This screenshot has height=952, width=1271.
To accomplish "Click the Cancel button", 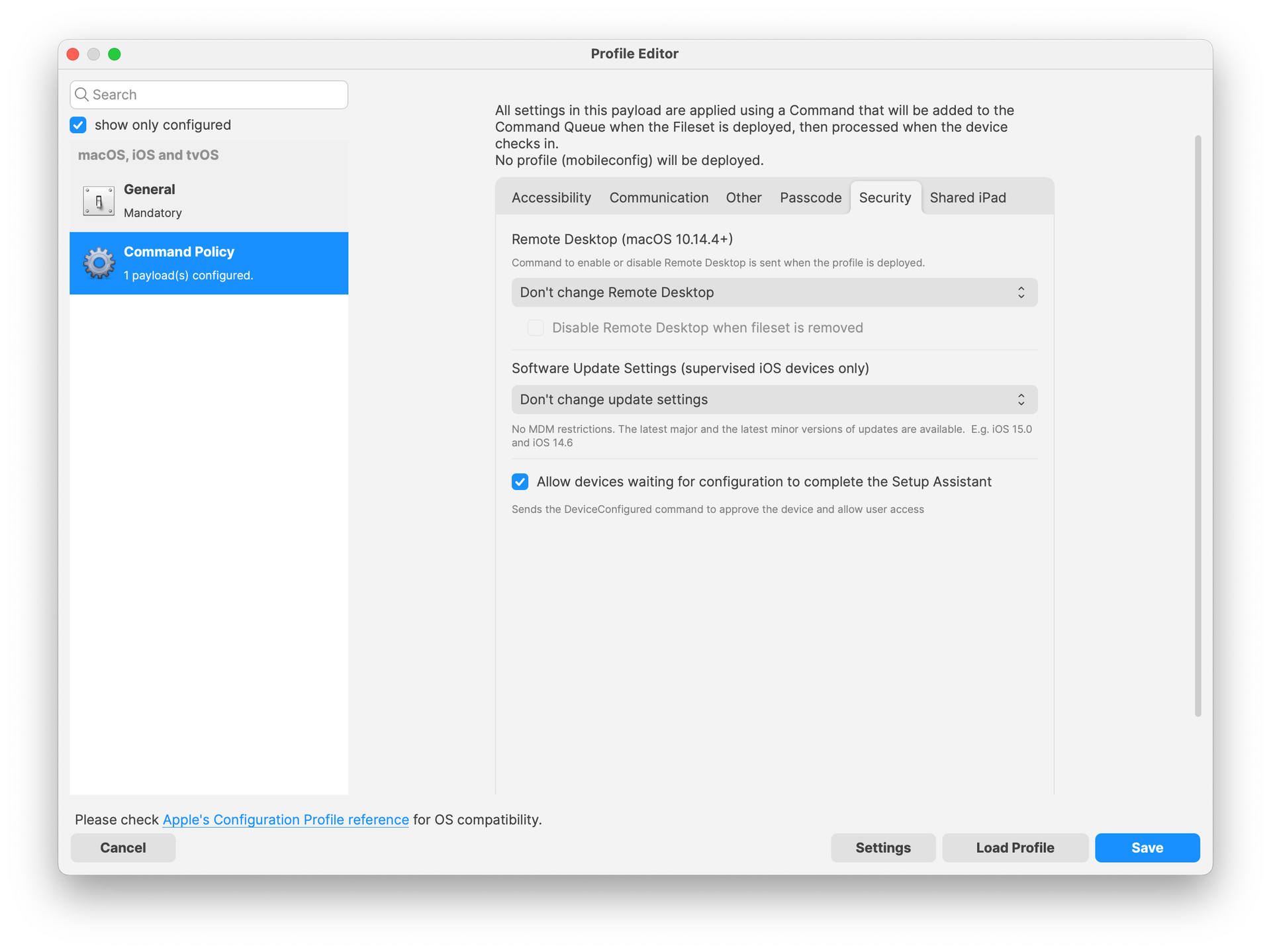I will 123,848.
